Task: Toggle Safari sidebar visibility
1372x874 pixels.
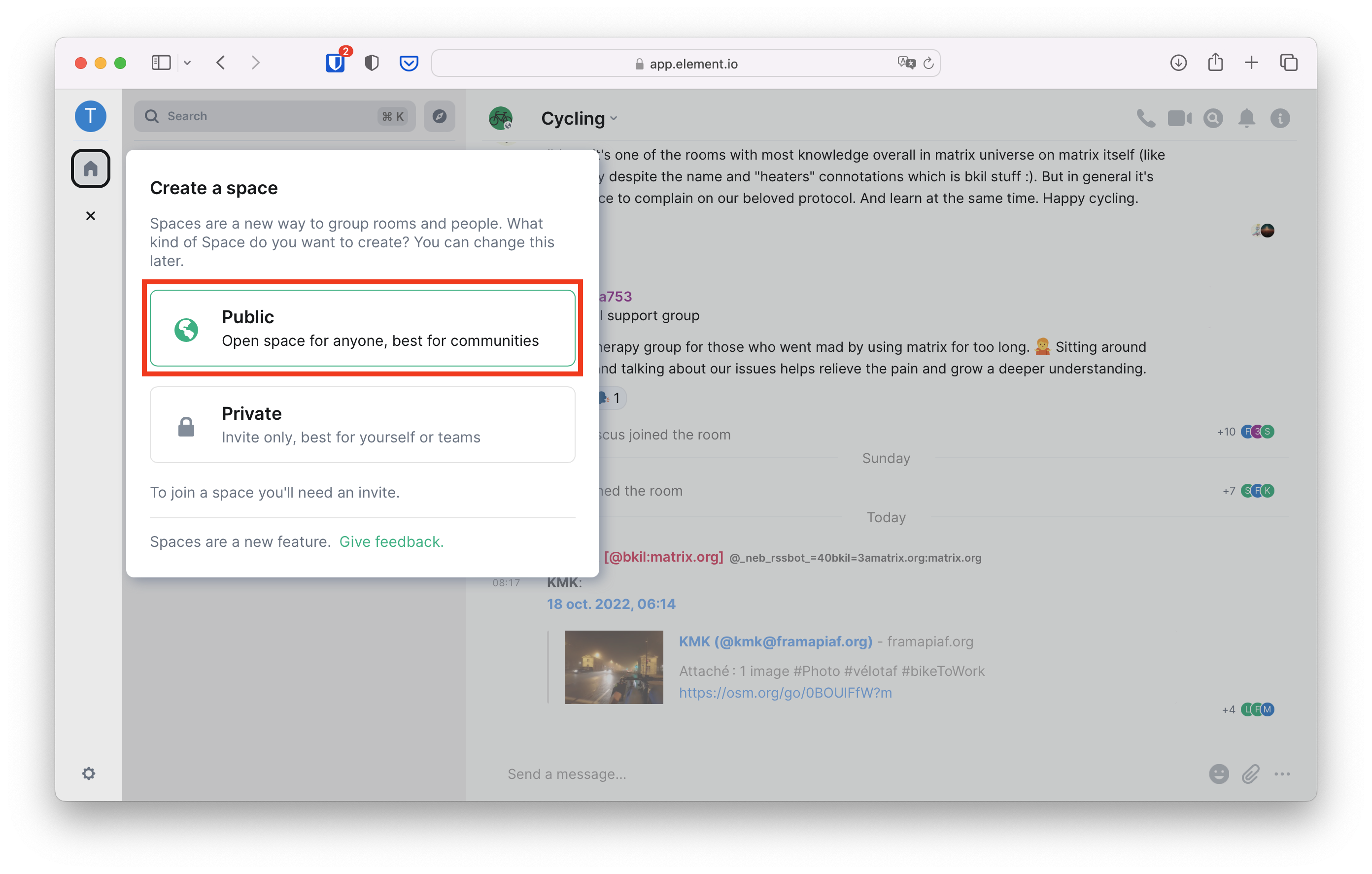Action: (161, 63)
